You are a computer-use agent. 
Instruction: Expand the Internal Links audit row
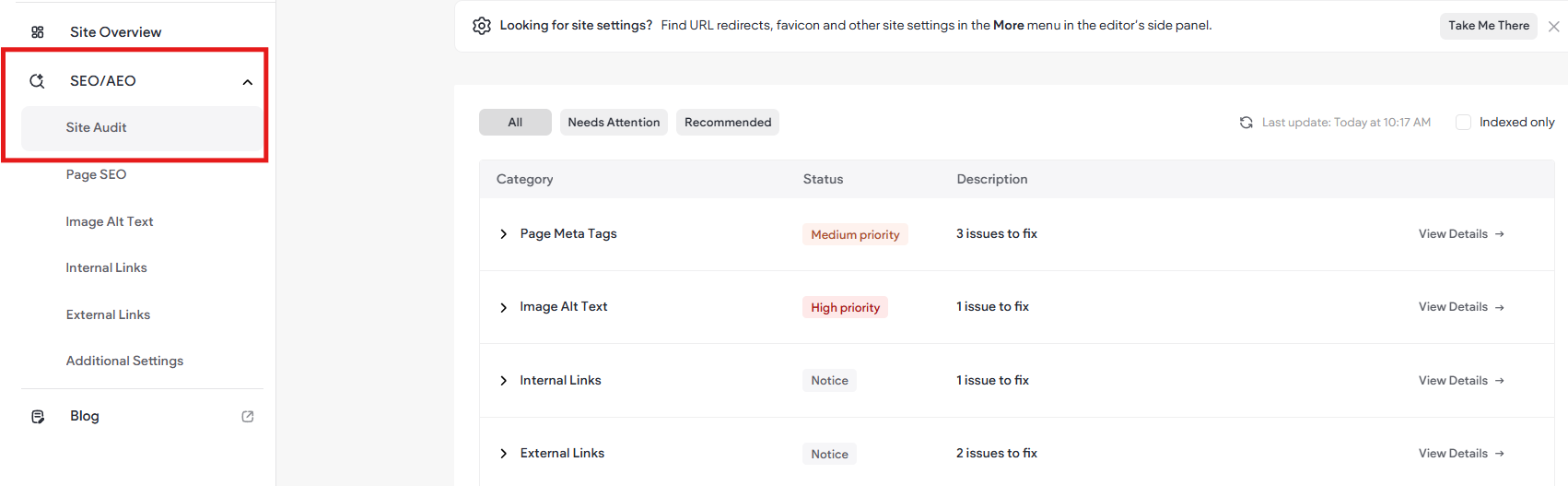[x=504, y=381]
